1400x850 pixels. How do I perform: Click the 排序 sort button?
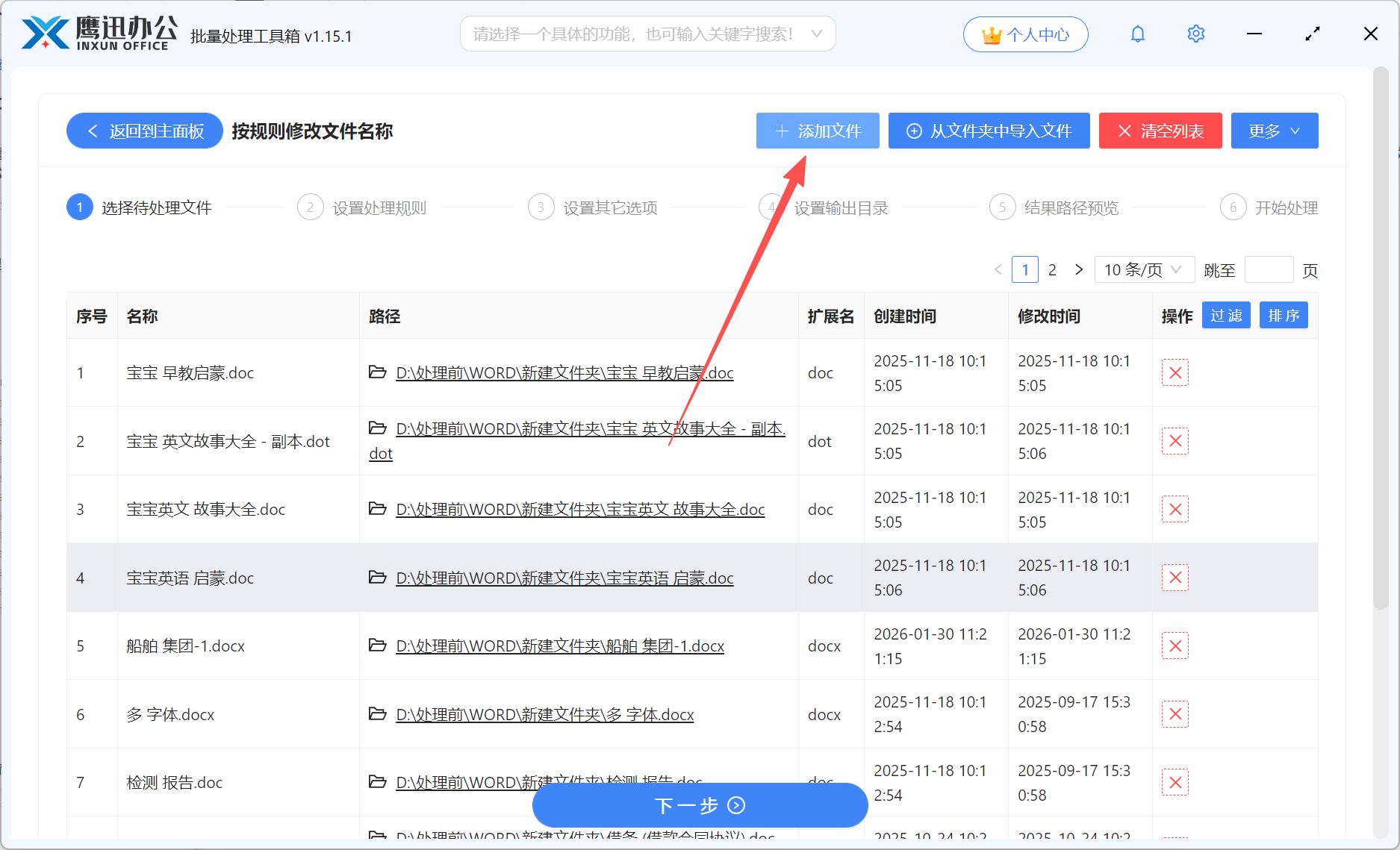click(1284, 316)
